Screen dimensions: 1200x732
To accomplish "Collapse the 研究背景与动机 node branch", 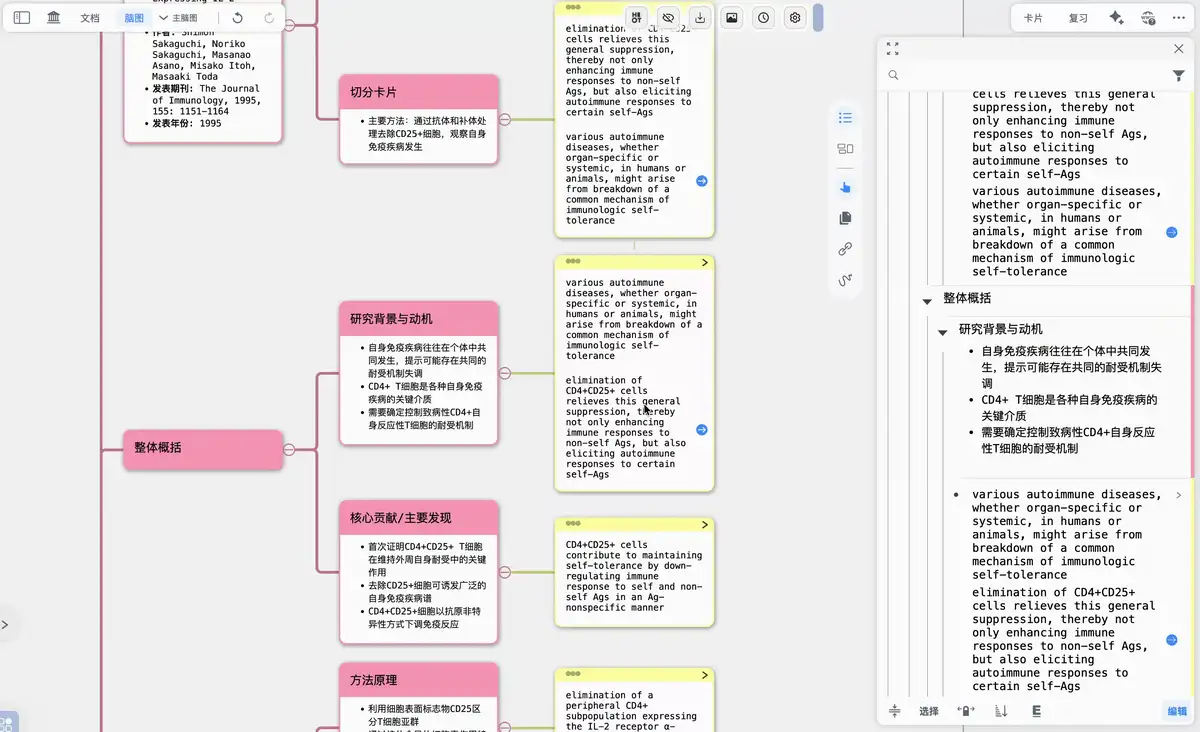I will [x=505, y=373].
